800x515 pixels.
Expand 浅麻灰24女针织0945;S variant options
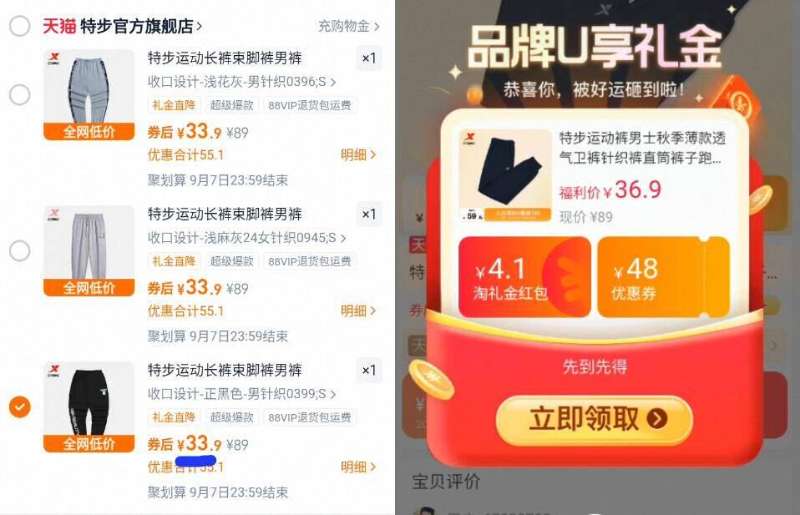point(246,238)
